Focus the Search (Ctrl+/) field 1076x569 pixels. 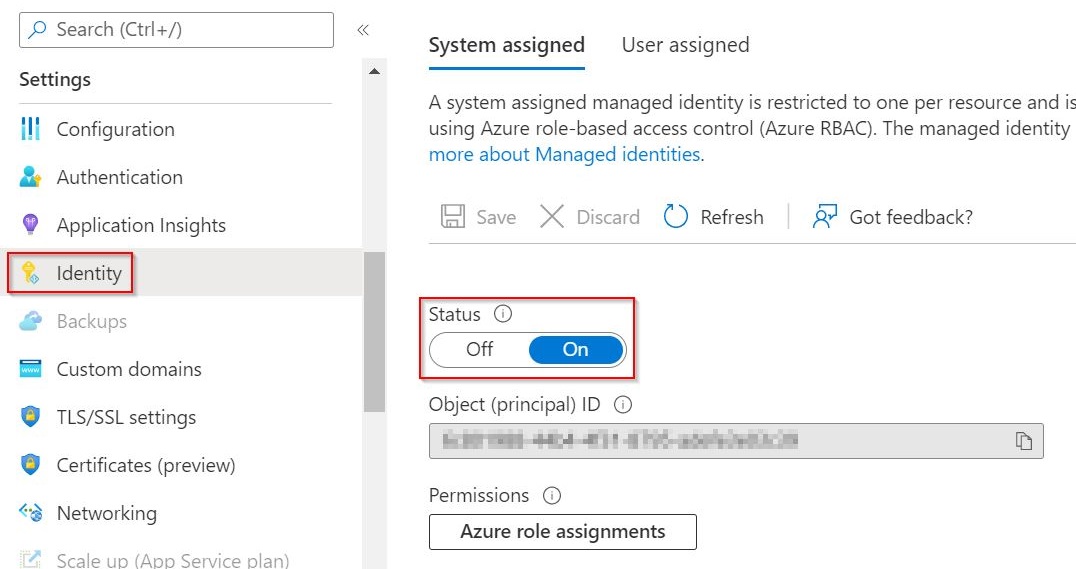point(176,30)
